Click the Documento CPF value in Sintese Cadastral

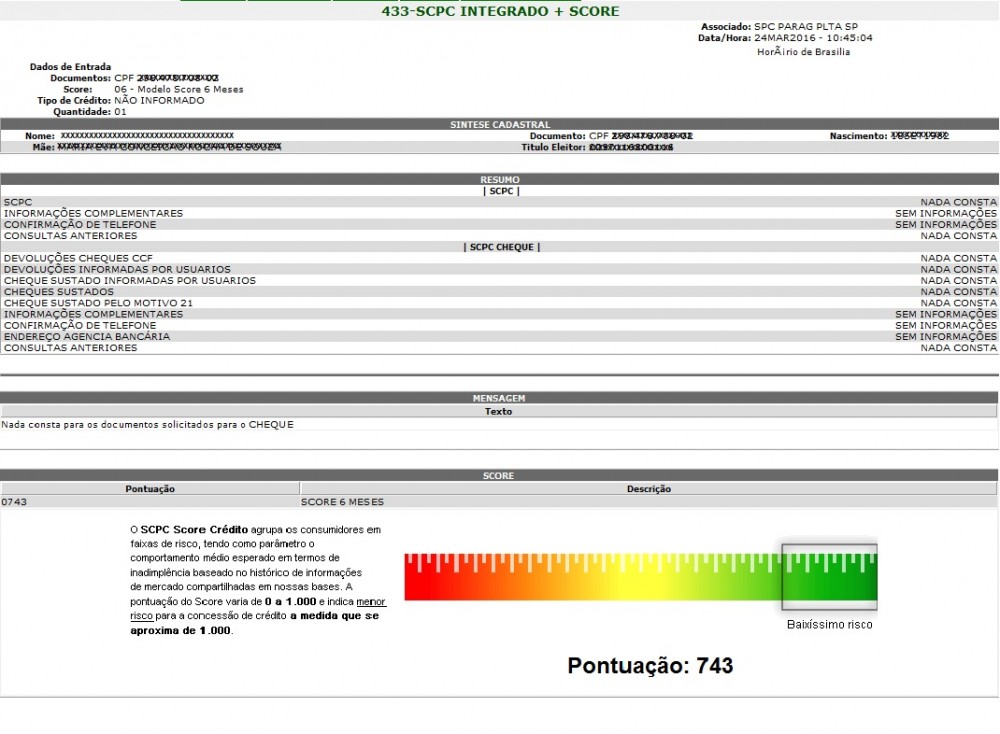641,136
